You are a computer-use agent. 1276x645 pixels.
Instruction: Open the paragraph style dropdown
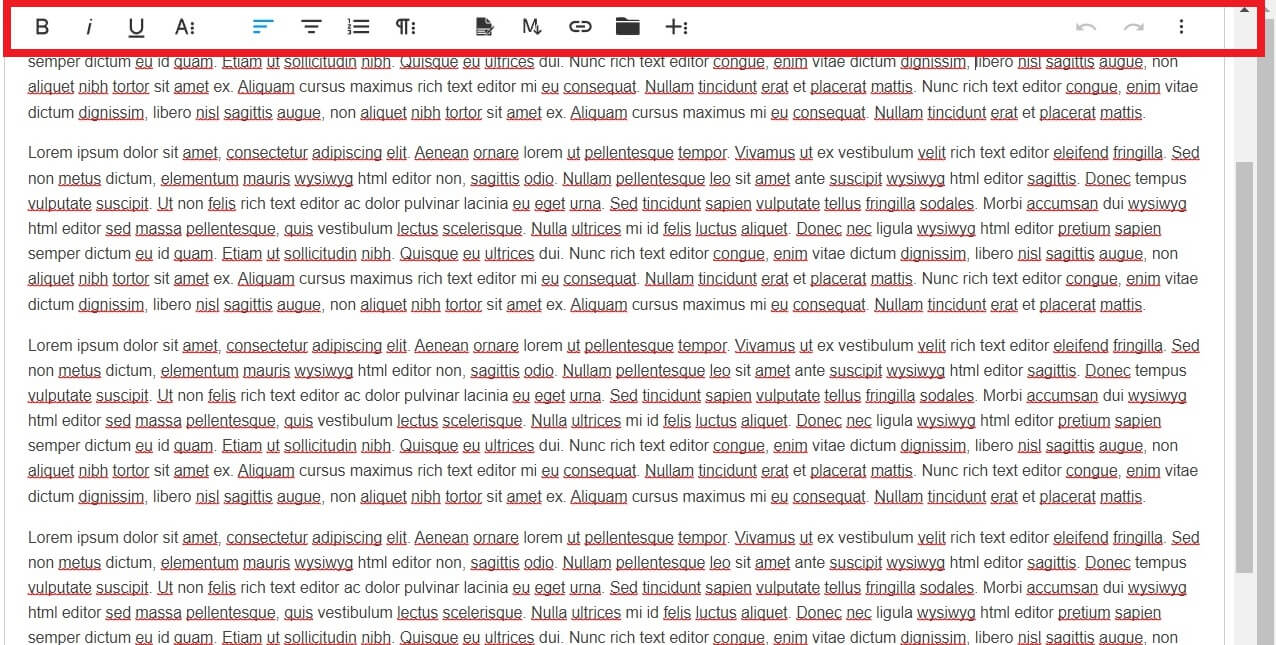[405, 27]
